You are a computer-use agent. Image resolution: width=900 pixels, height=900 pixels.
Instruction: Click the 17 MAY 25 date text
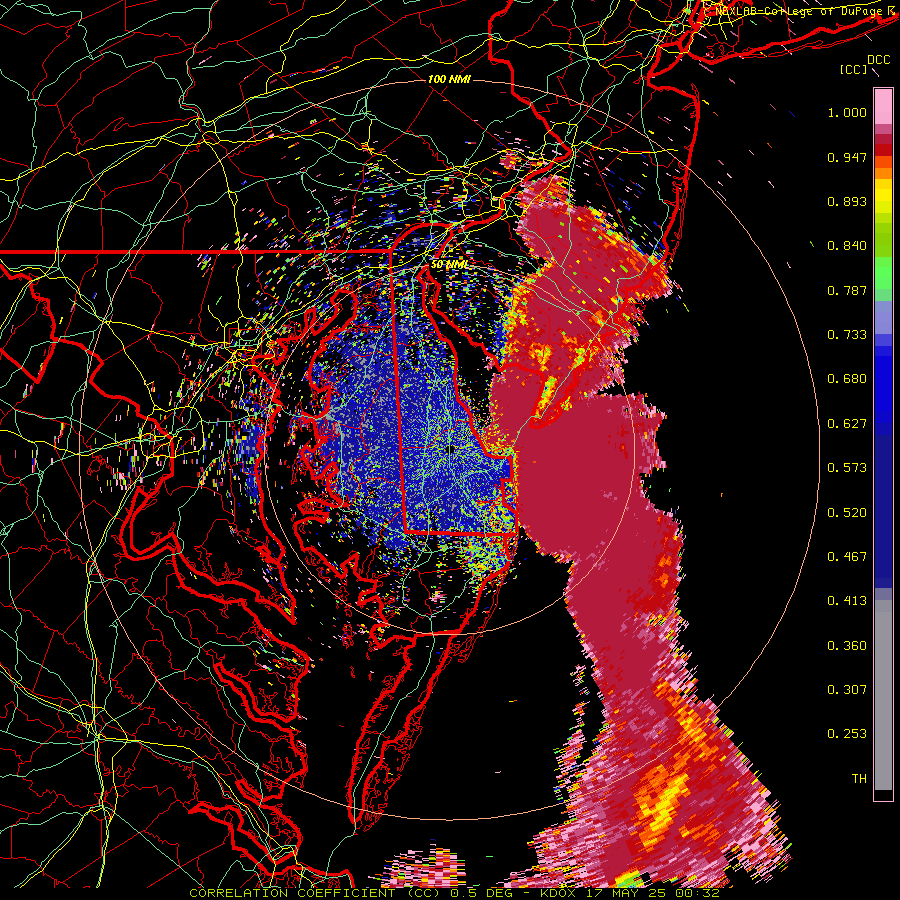[x=628, y=893]
